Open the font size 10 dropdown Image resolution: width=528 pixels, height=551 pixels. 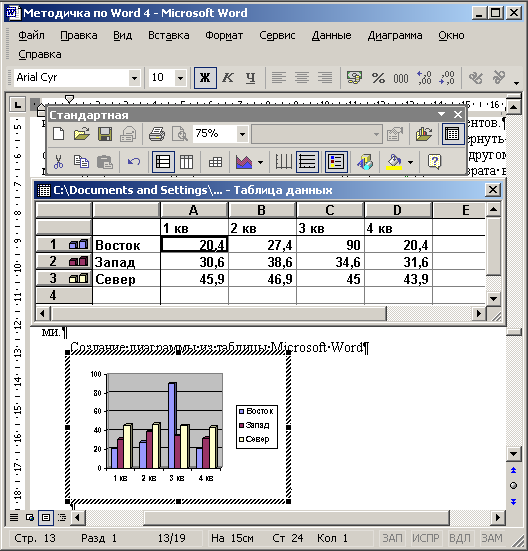click(180, 78)
